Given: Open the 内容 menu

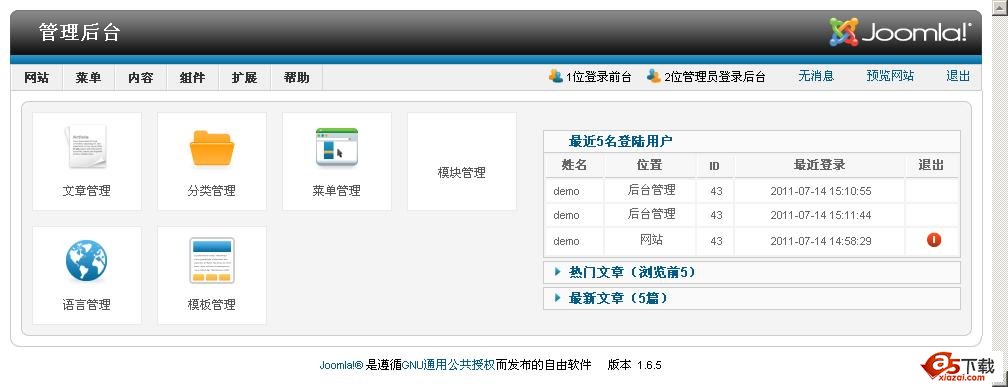Looking at the screenshot, I should (x=140, y=78).
